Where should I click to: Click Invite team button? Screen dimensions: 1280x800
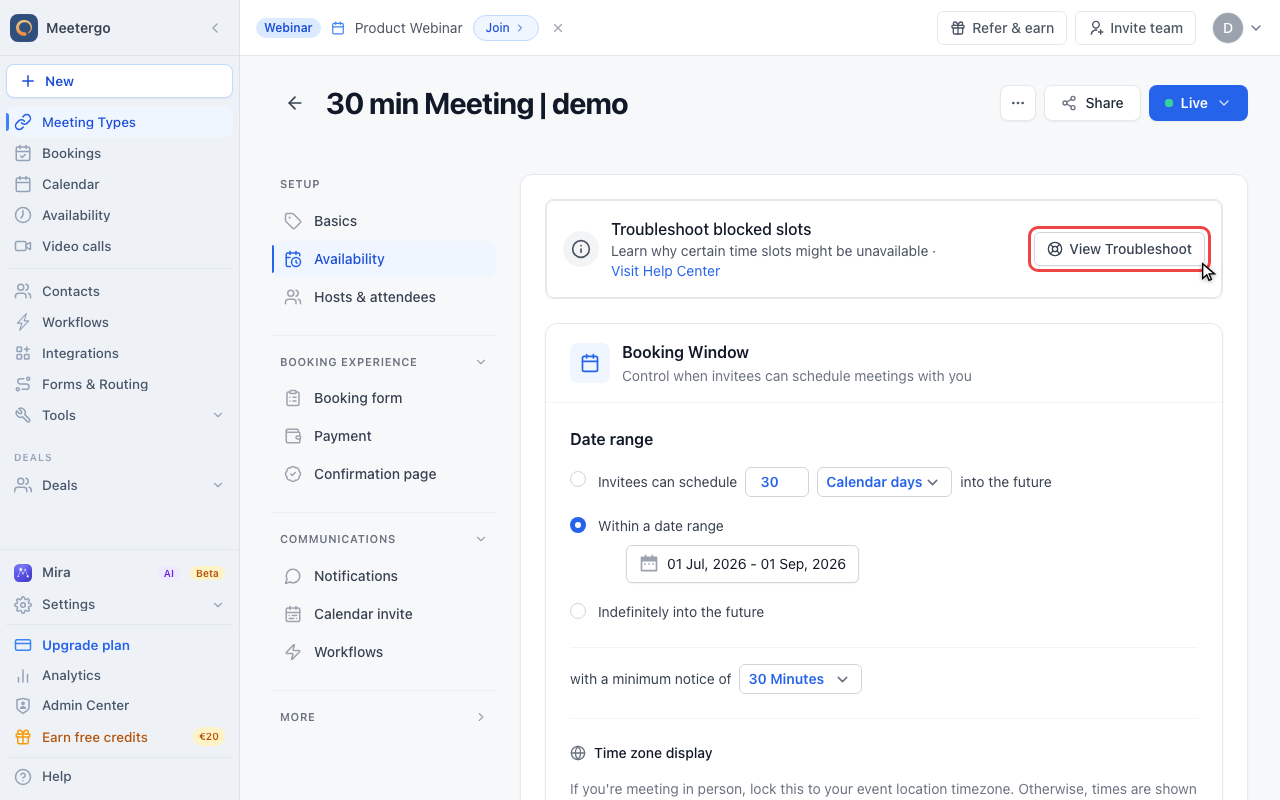pos(1135,28)
